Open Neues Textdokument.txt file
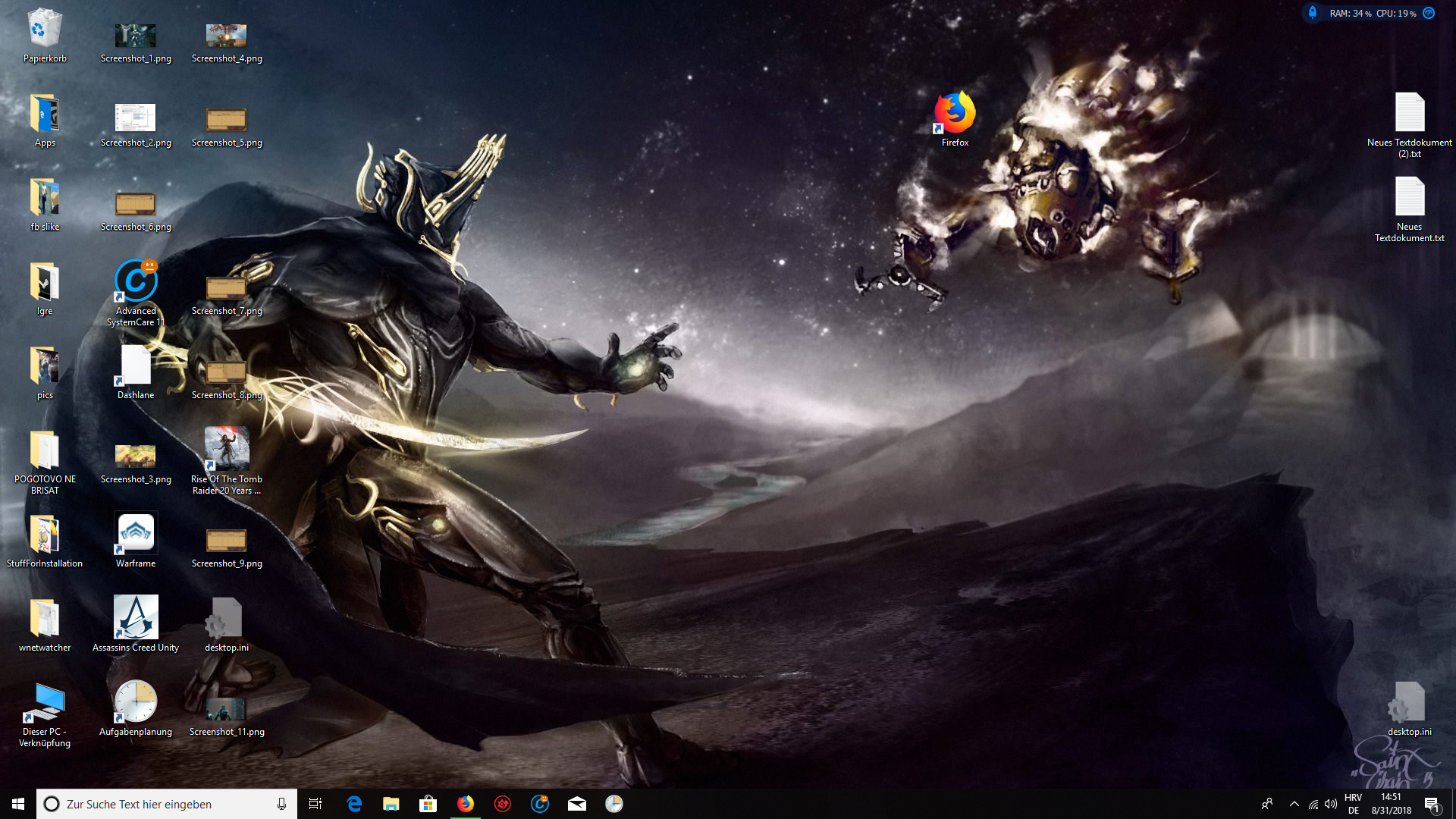This screenshot has width=1456, height=819. (1410, 210)
